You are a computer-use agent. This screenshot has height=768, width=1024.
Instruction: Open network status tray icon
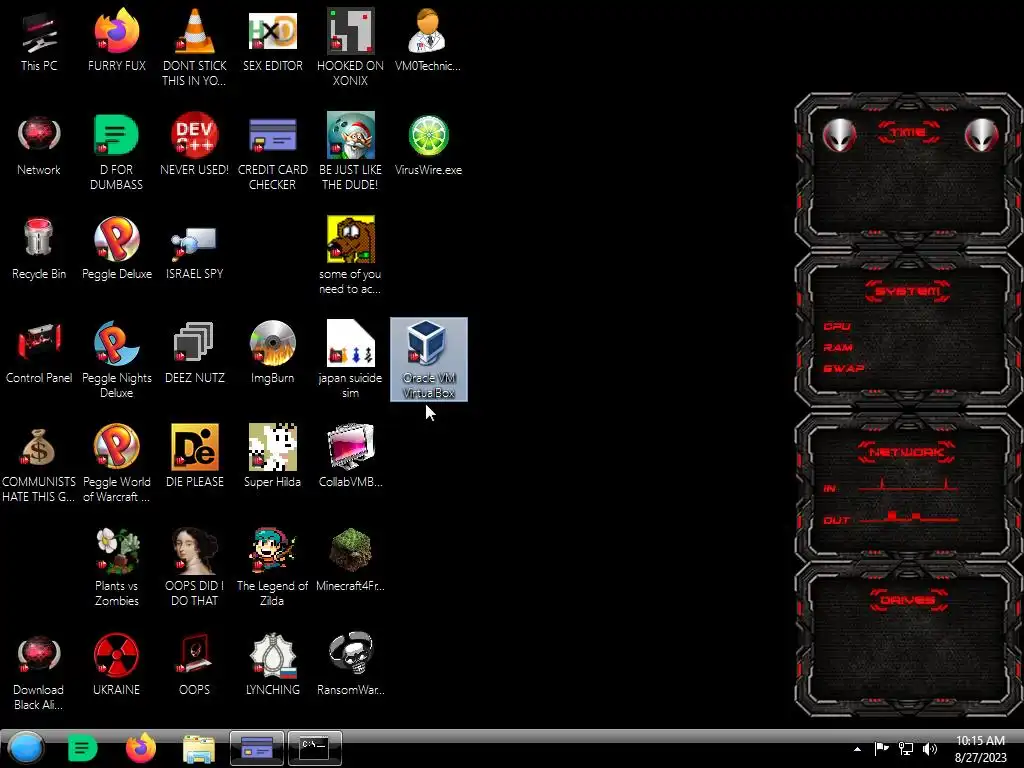coord(906,748)
